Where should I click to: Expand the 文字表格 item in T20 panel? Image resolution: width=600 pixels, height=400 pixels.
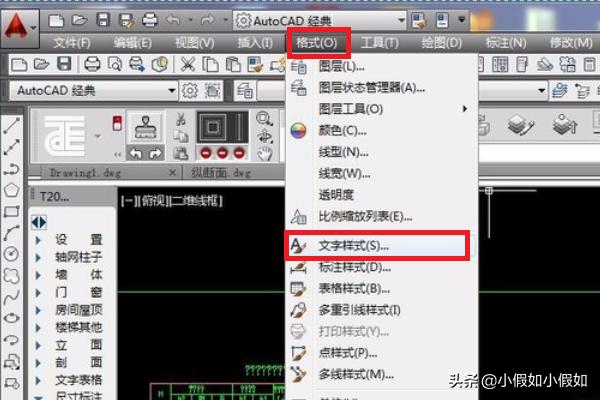click(38, 380)
